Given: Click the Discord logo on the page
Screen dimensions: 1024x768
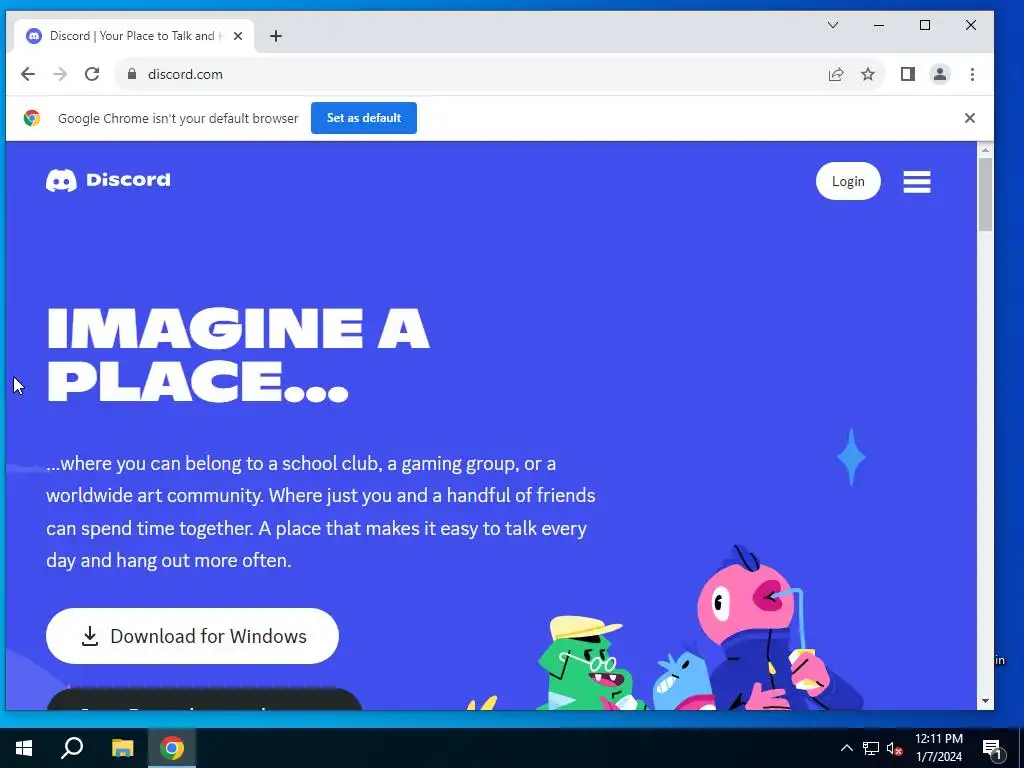Looking at the screenshot, I should 108,180.
